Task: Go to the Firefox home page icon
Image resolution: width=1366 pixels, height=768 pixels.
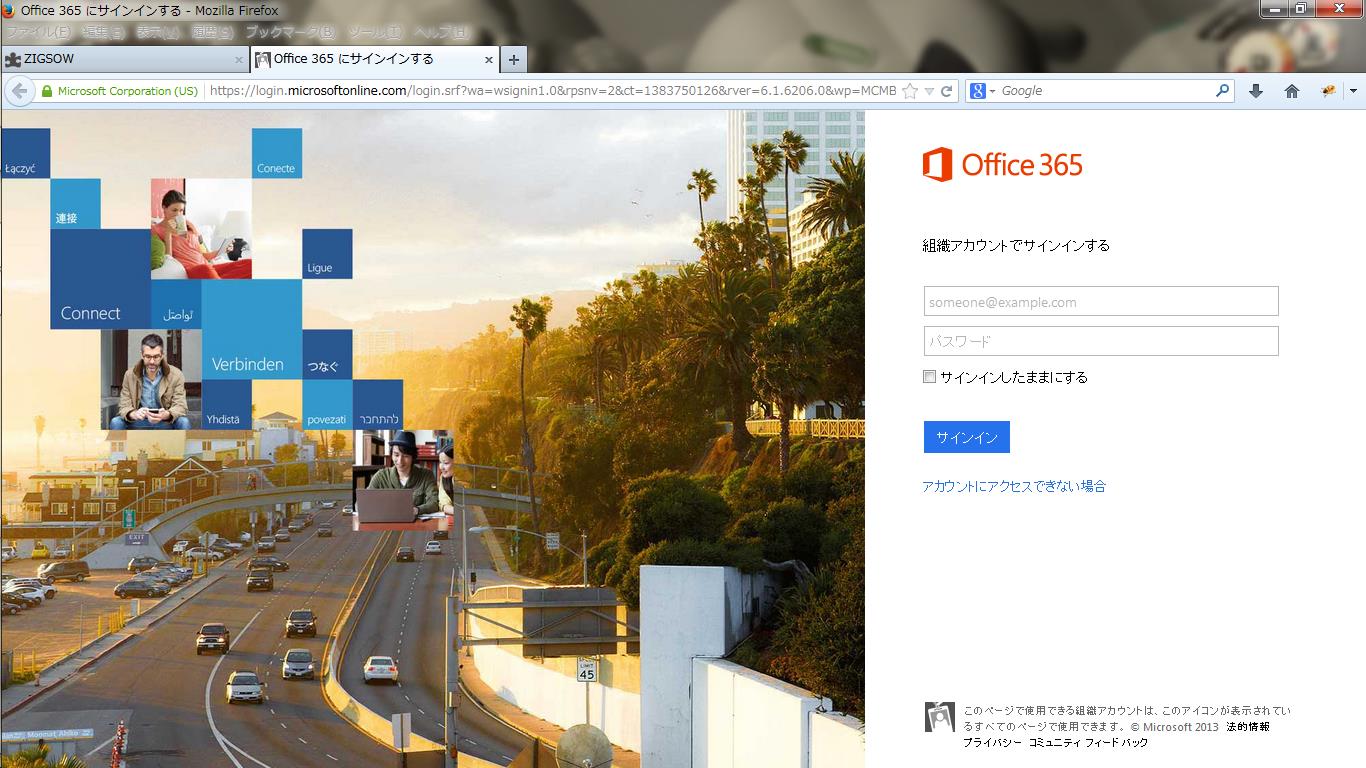Action: [x=1291, y=91]
